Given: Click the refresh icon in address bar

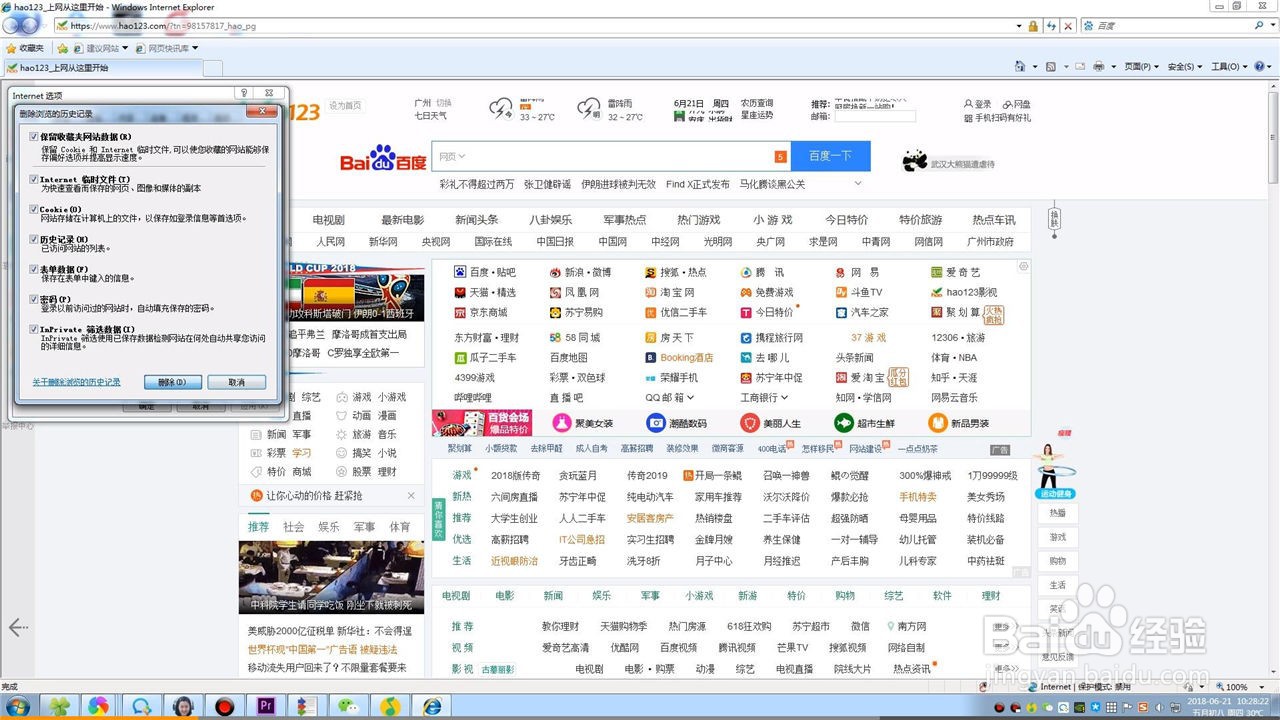Looking at the screenshot, I should click(x=1050, y=25).
